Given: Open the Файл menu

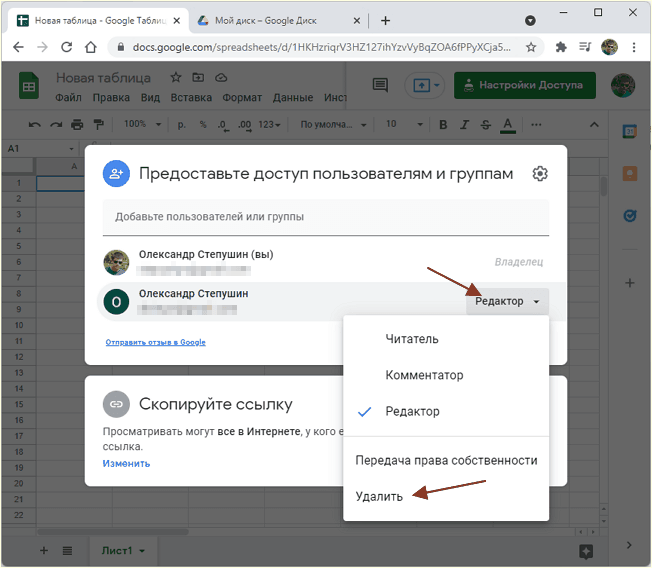Looking at the screenshot, I should pos(68,98).
